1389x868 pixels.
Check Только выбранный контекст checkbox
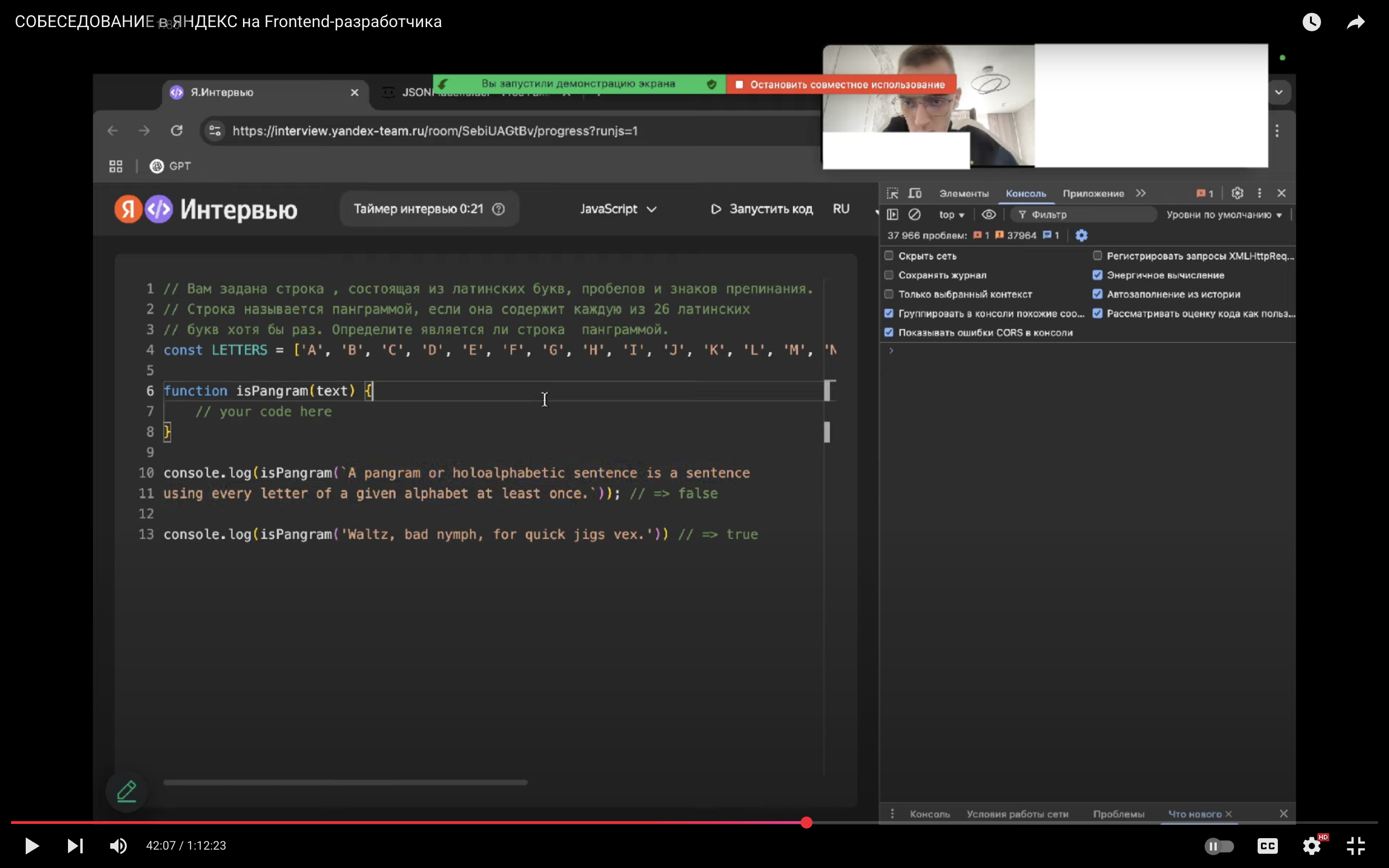889,294
